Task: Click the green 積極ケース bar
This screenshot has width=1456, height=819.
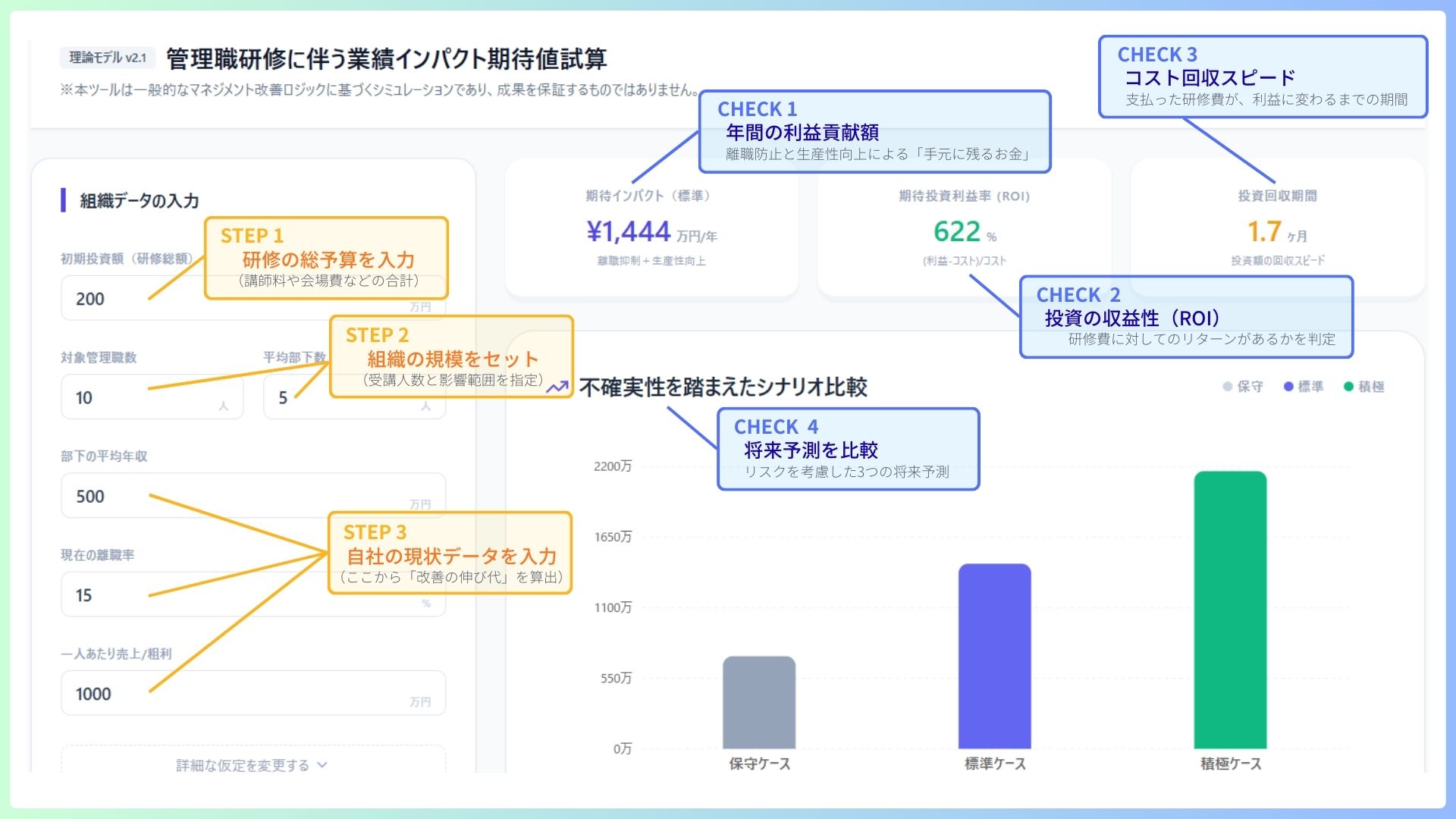Action: click(1229, 610)
